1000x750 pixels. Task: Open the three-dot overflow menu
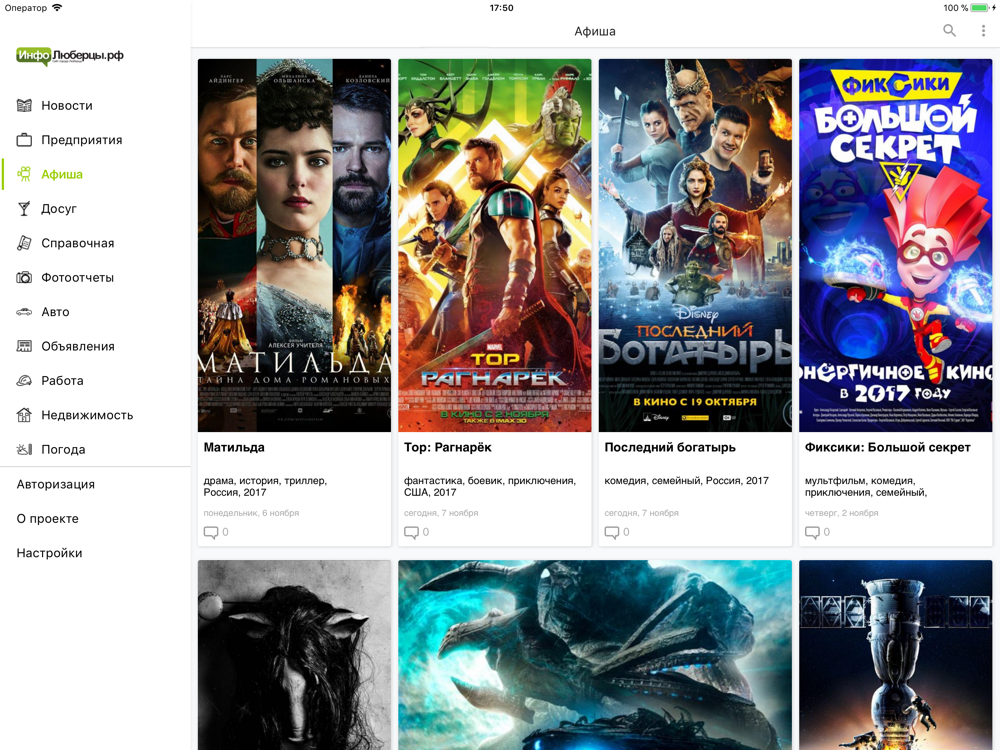(983, 31)
